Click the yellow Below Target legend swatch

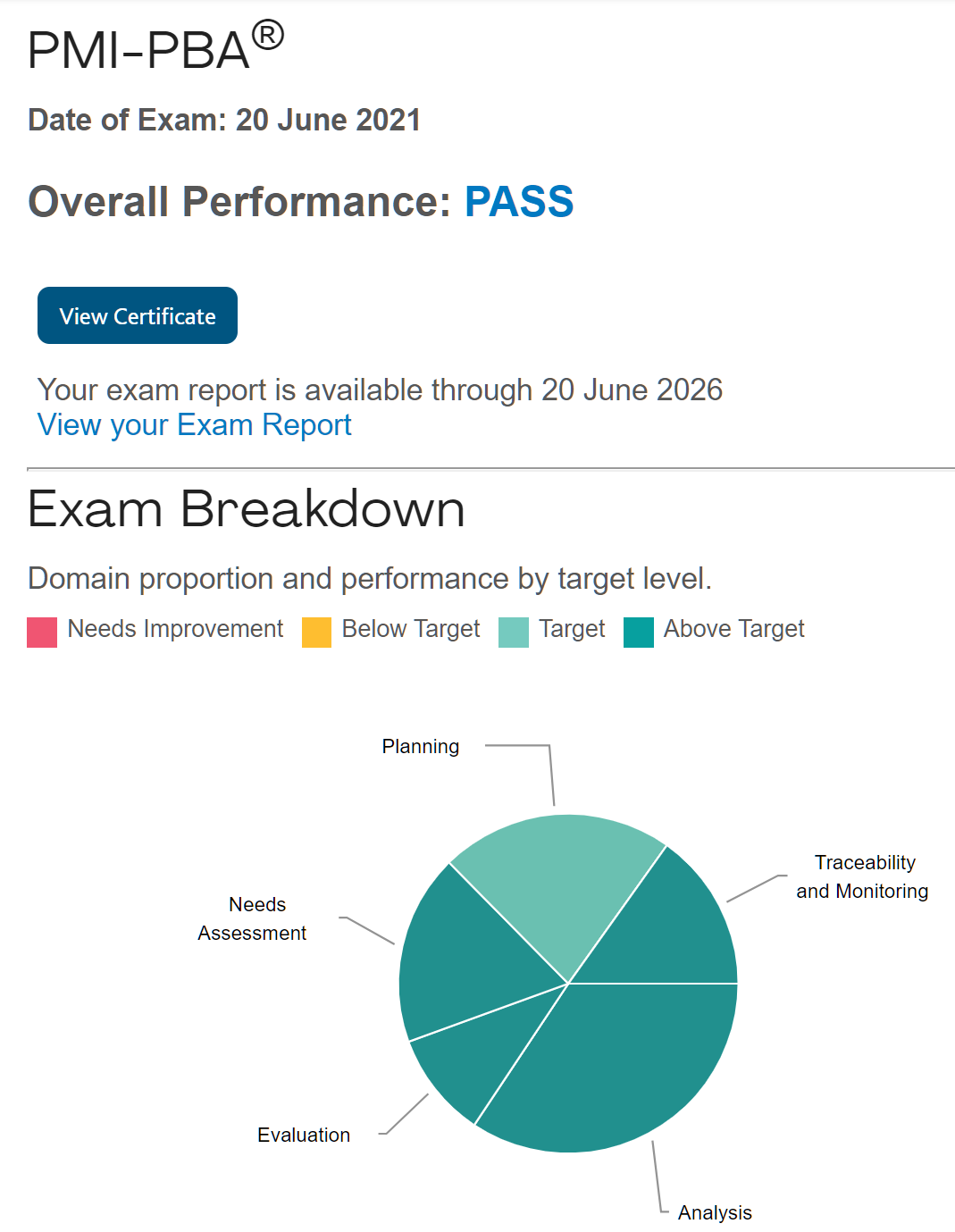coord(316,632)
